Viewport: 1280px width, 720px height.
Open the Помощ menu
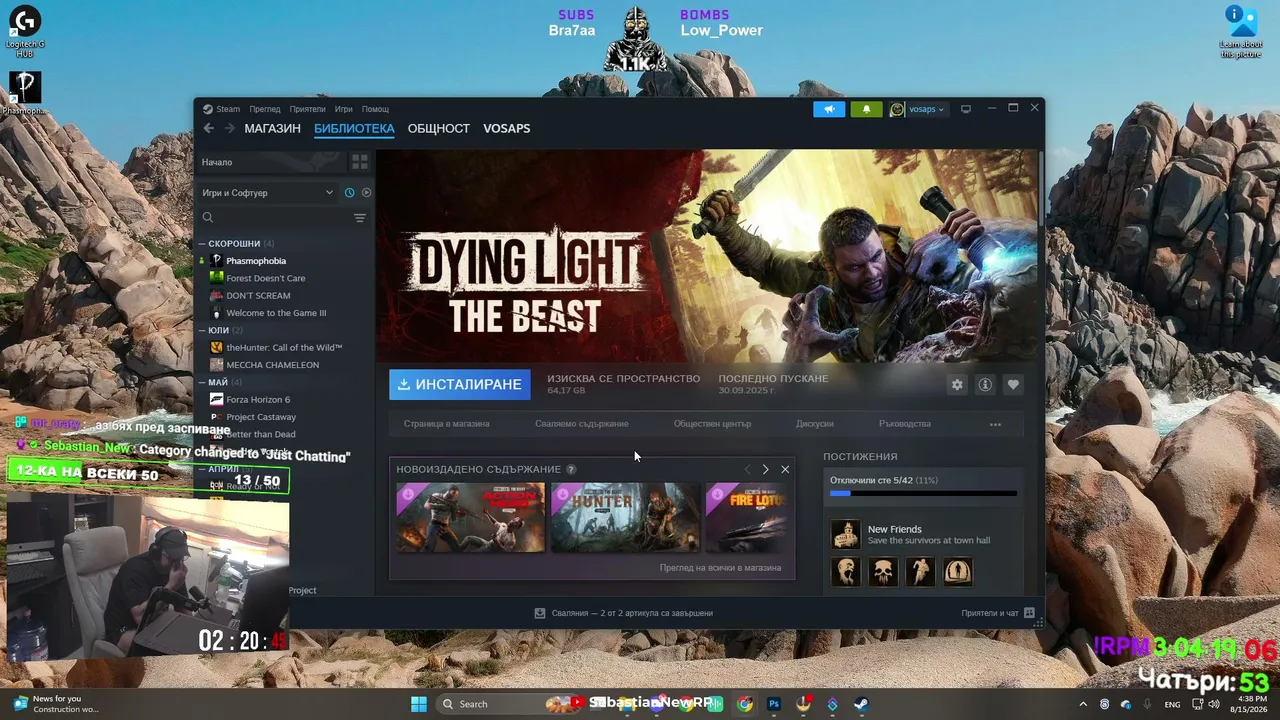coord(375,109)
